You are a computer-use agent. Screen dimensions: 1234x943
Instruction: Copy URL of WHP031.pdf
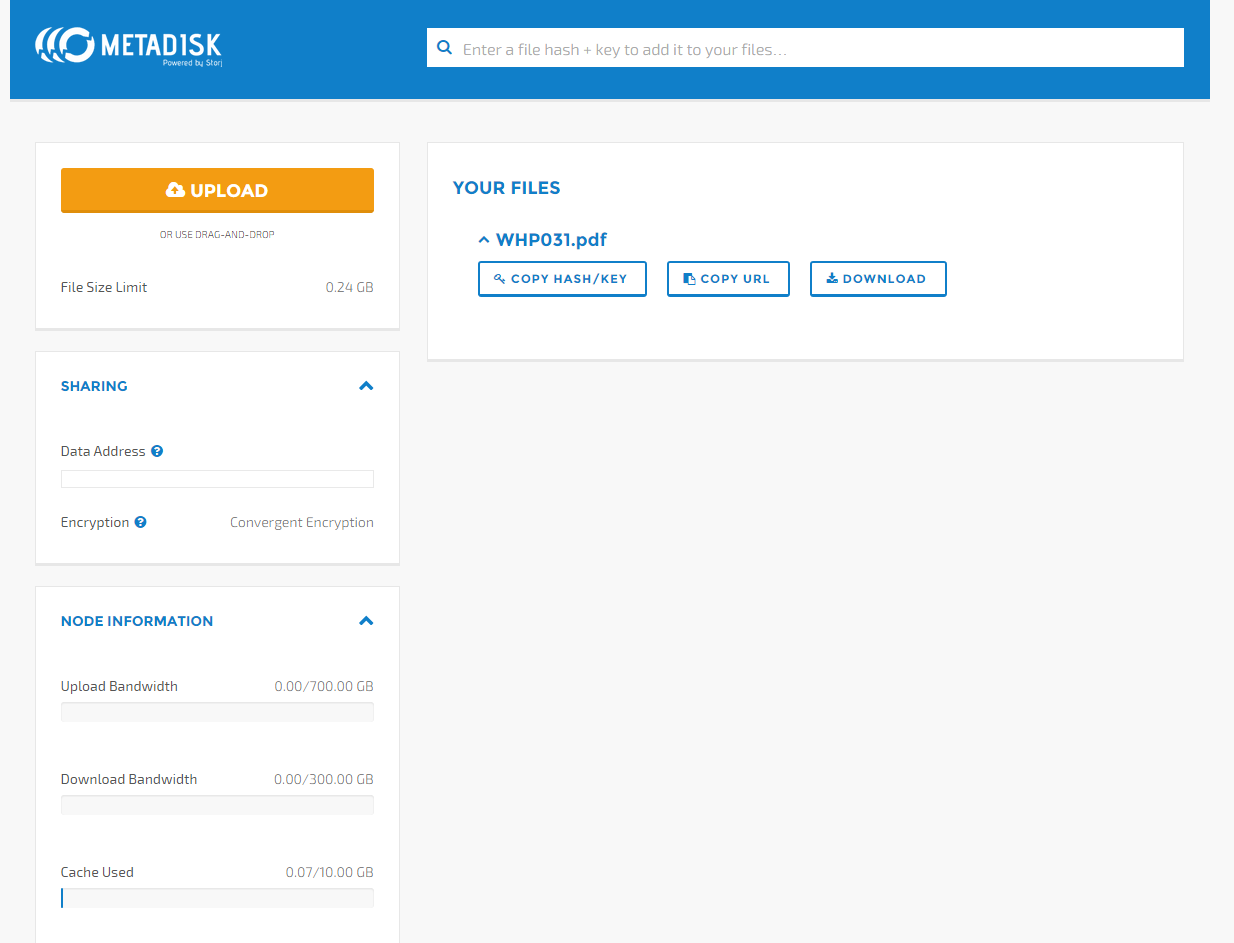coord(728,279)
